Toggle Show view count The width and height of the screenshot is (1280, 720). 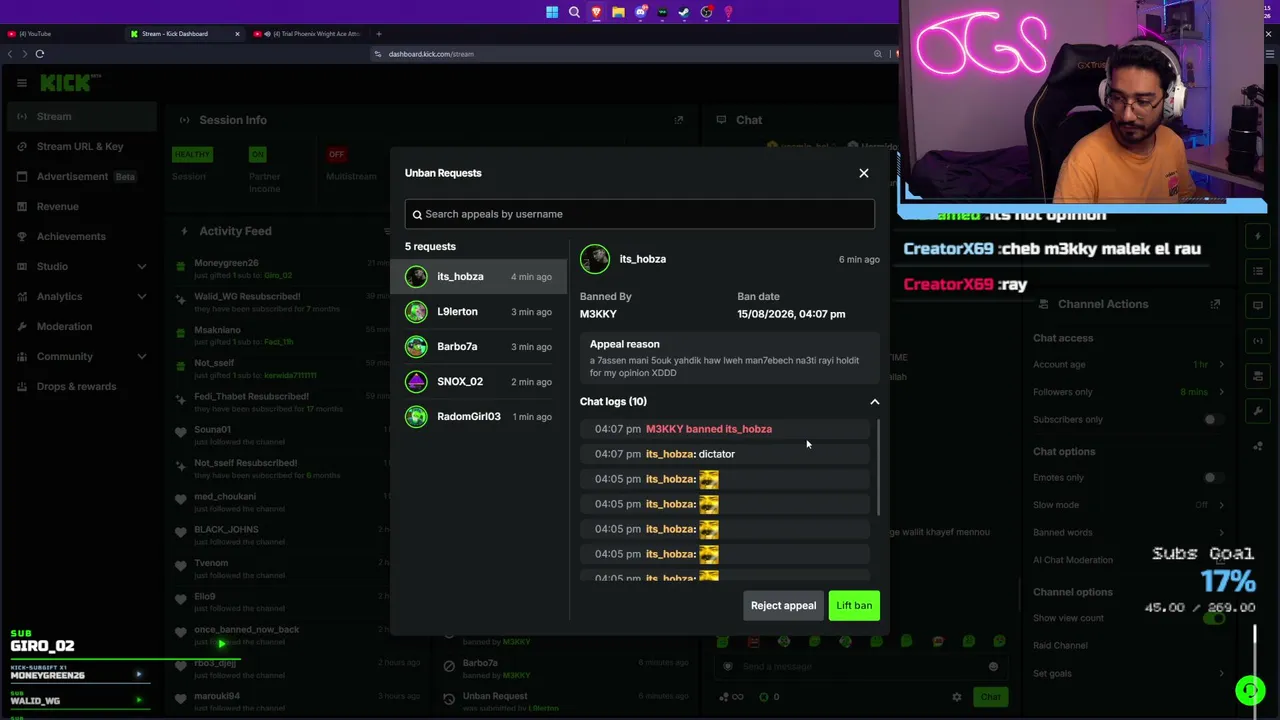point(1214,618)
